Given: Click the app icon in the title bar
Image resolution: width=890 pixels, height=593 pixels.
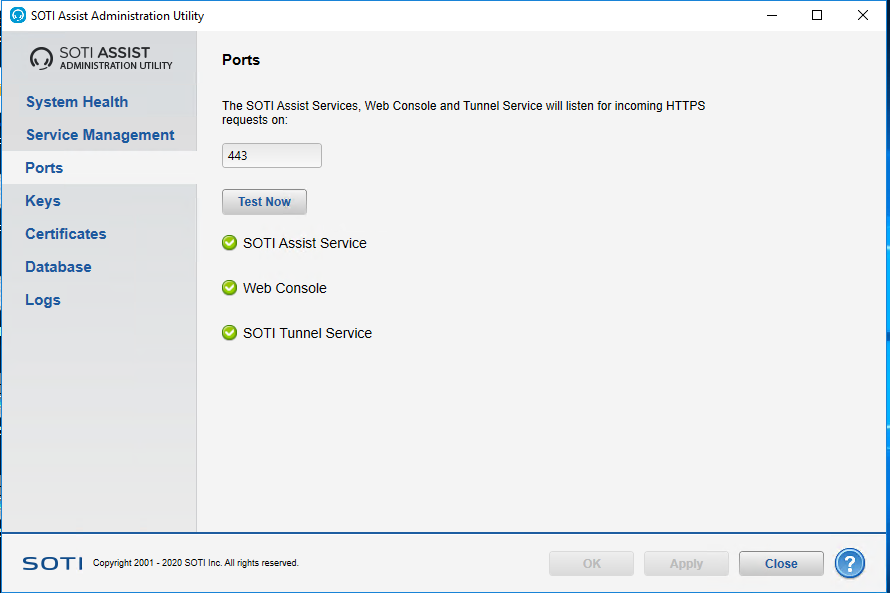Looking at the screenshot, I should (x=18, y=15).
